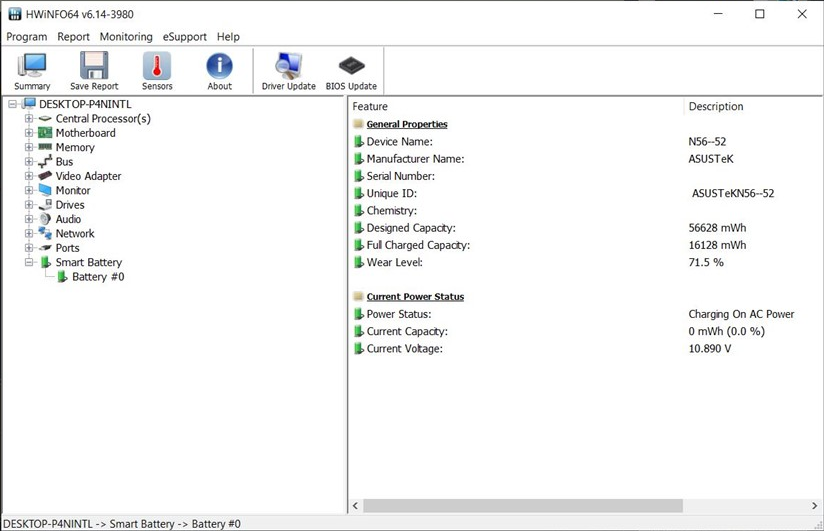The width and height of the screenshot is (824, 531).
Task: Click the HWiNFO64 title bar app icon
Action: pos(15,14)
